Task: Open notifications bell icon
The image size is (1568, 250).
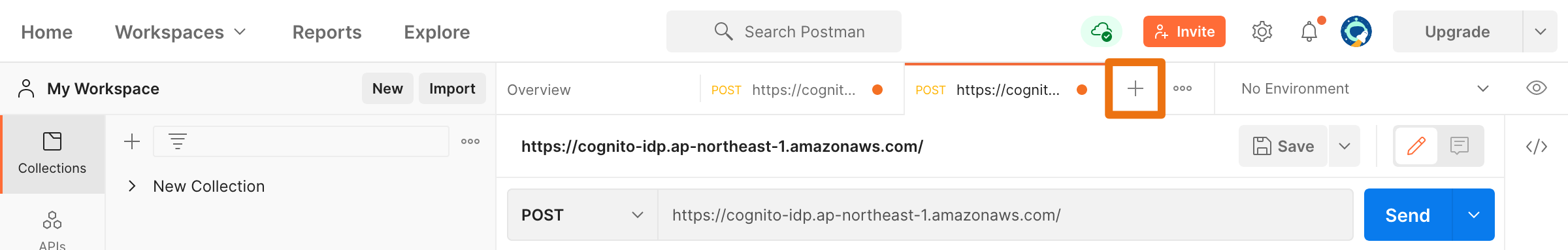Action: point(1309,31)
